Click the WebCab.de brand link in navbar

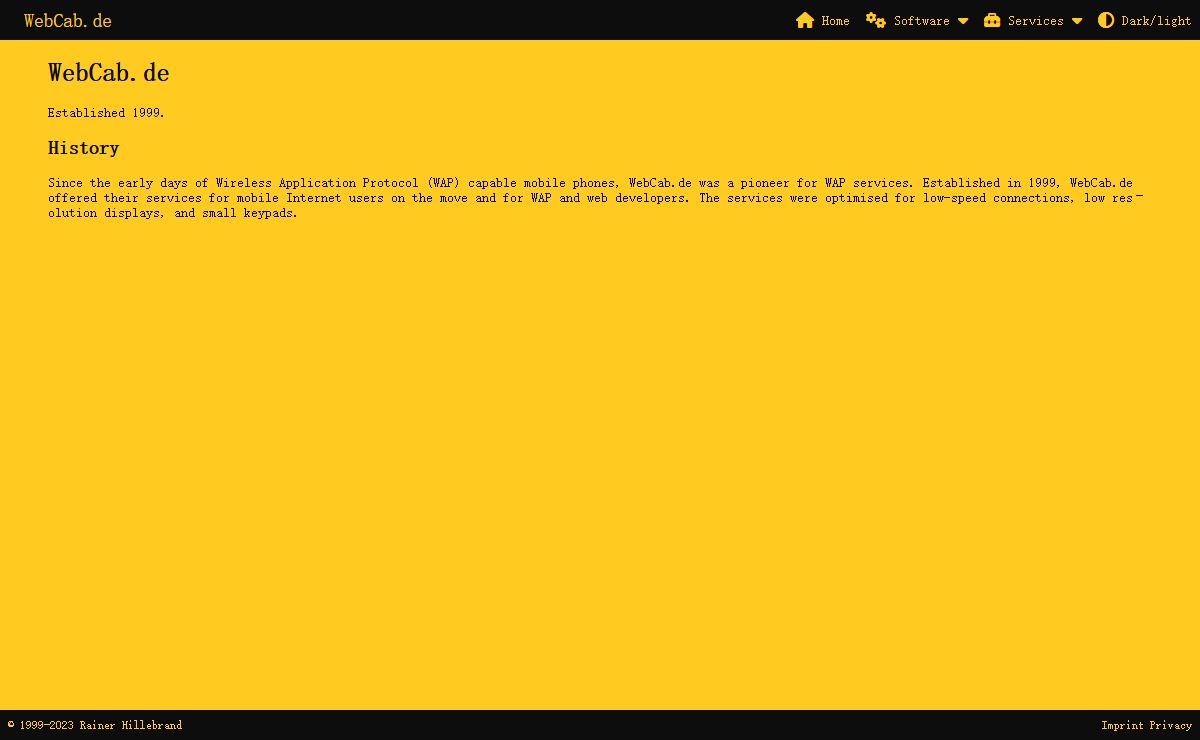[68, 21]
